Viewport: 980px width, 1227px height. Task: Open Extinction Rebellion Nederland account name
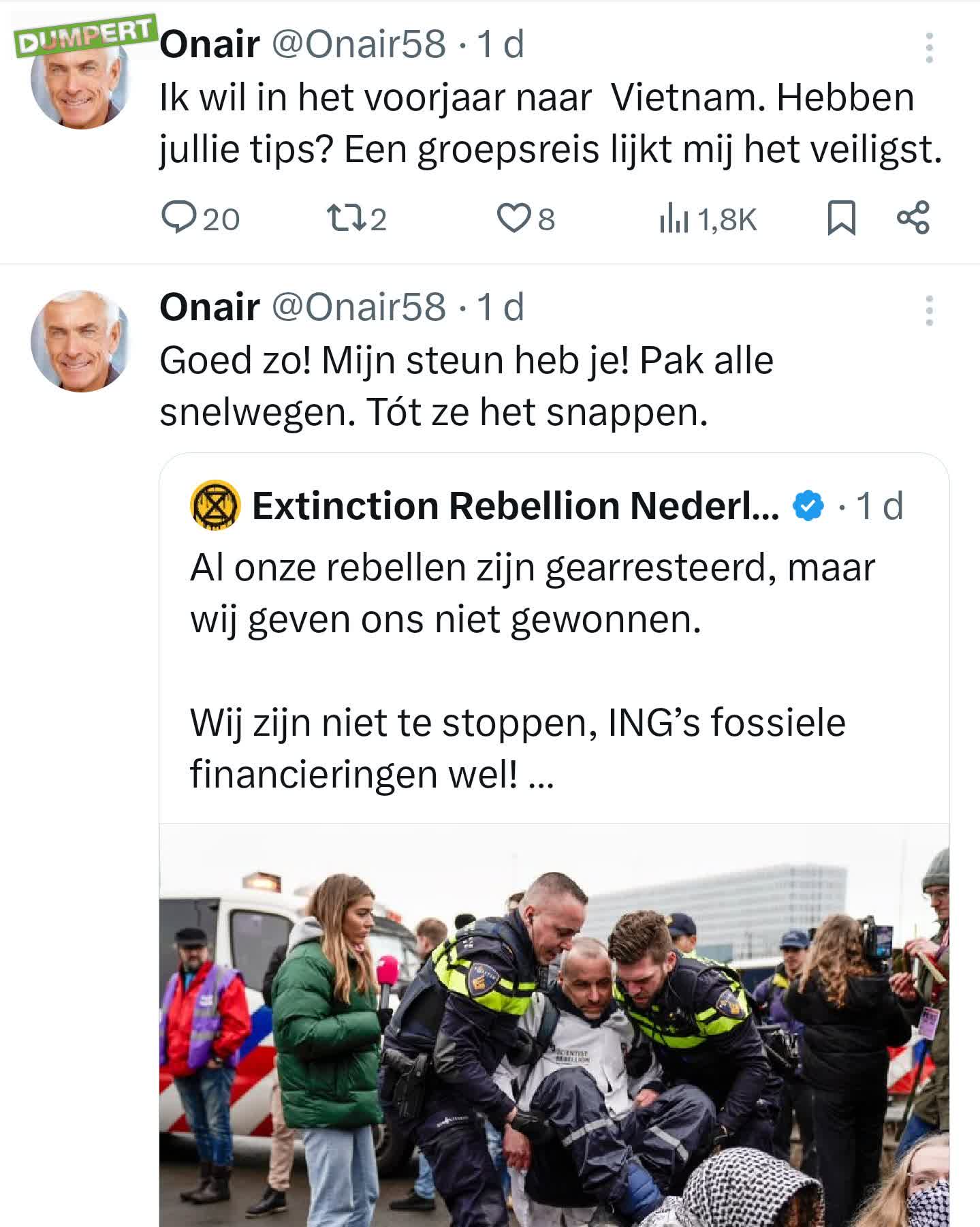[x=516, y=506]
